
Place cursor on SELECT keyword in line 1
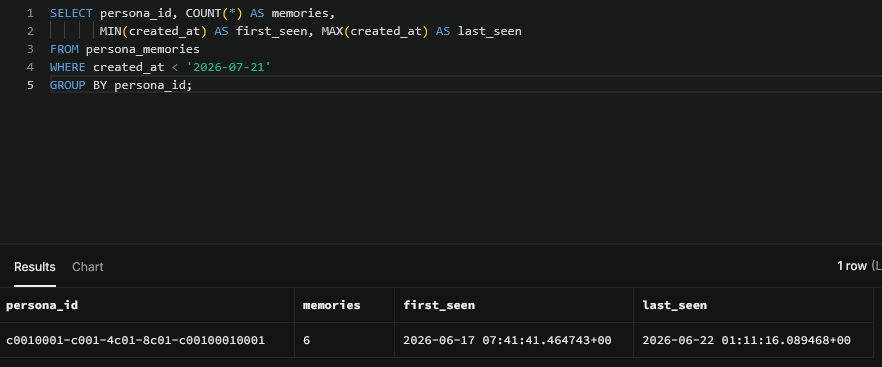point(71,13)
